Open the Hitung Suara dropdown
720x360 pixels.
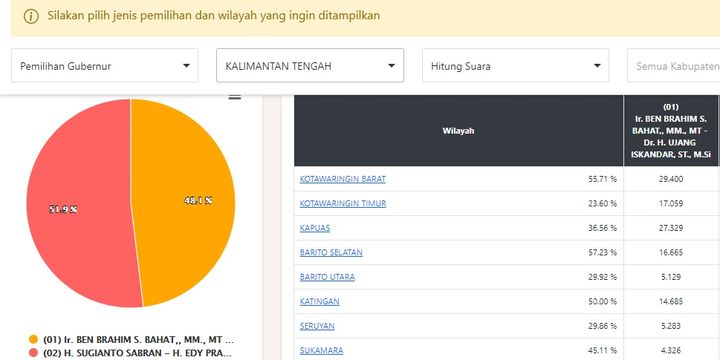pos(516,66)
